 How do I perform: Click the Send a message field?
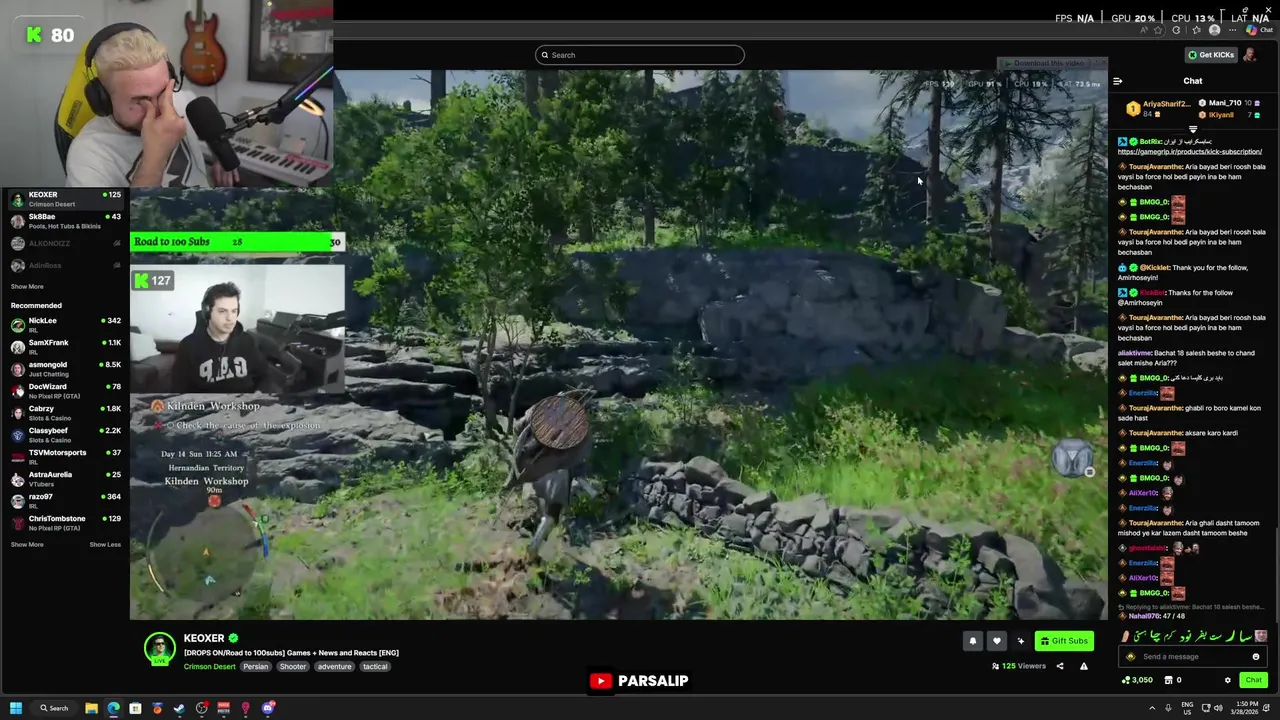(x=1193, y=657)
